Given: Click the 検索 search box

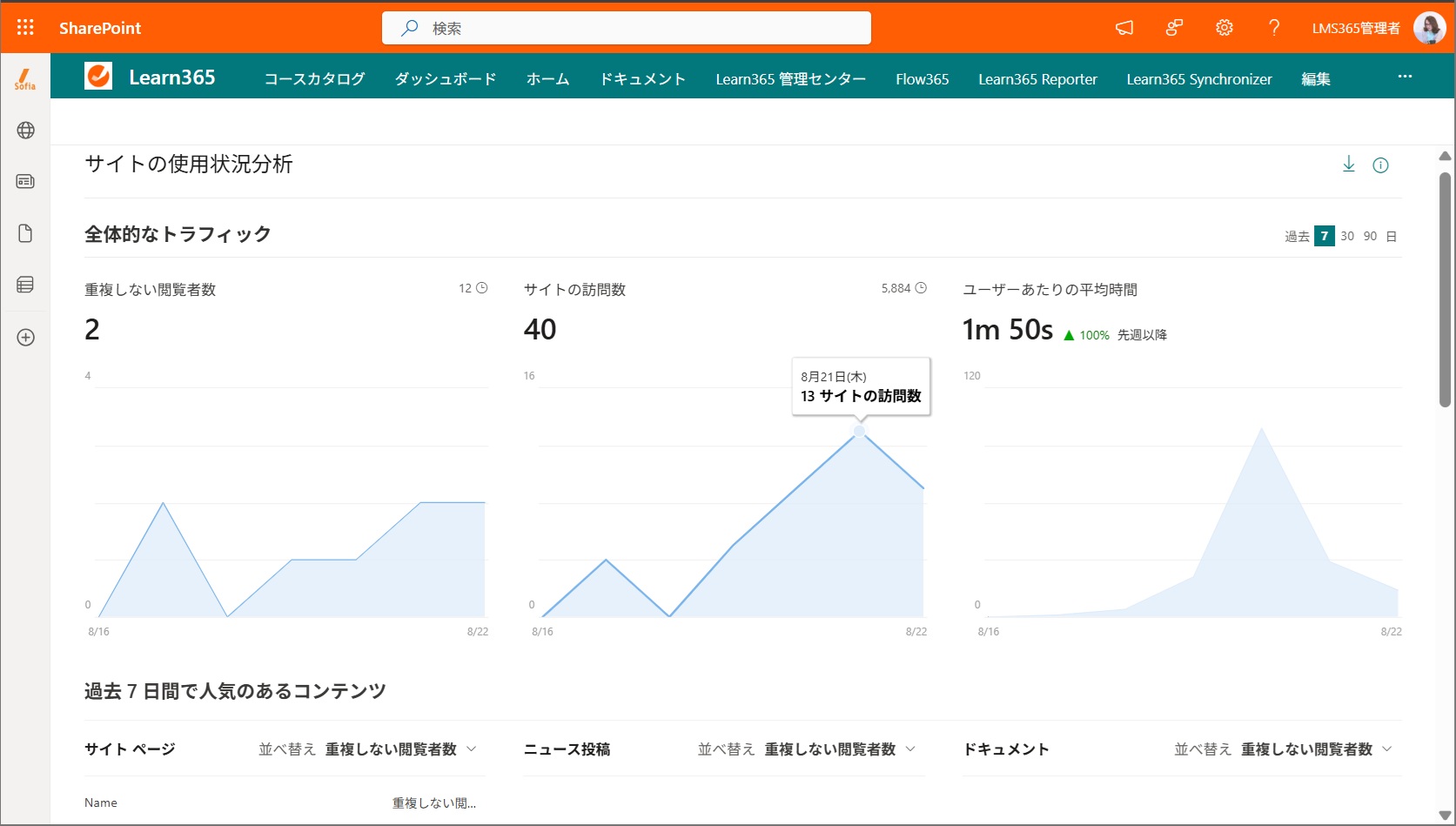Looking at the screenshot, I should pos(627,28).
